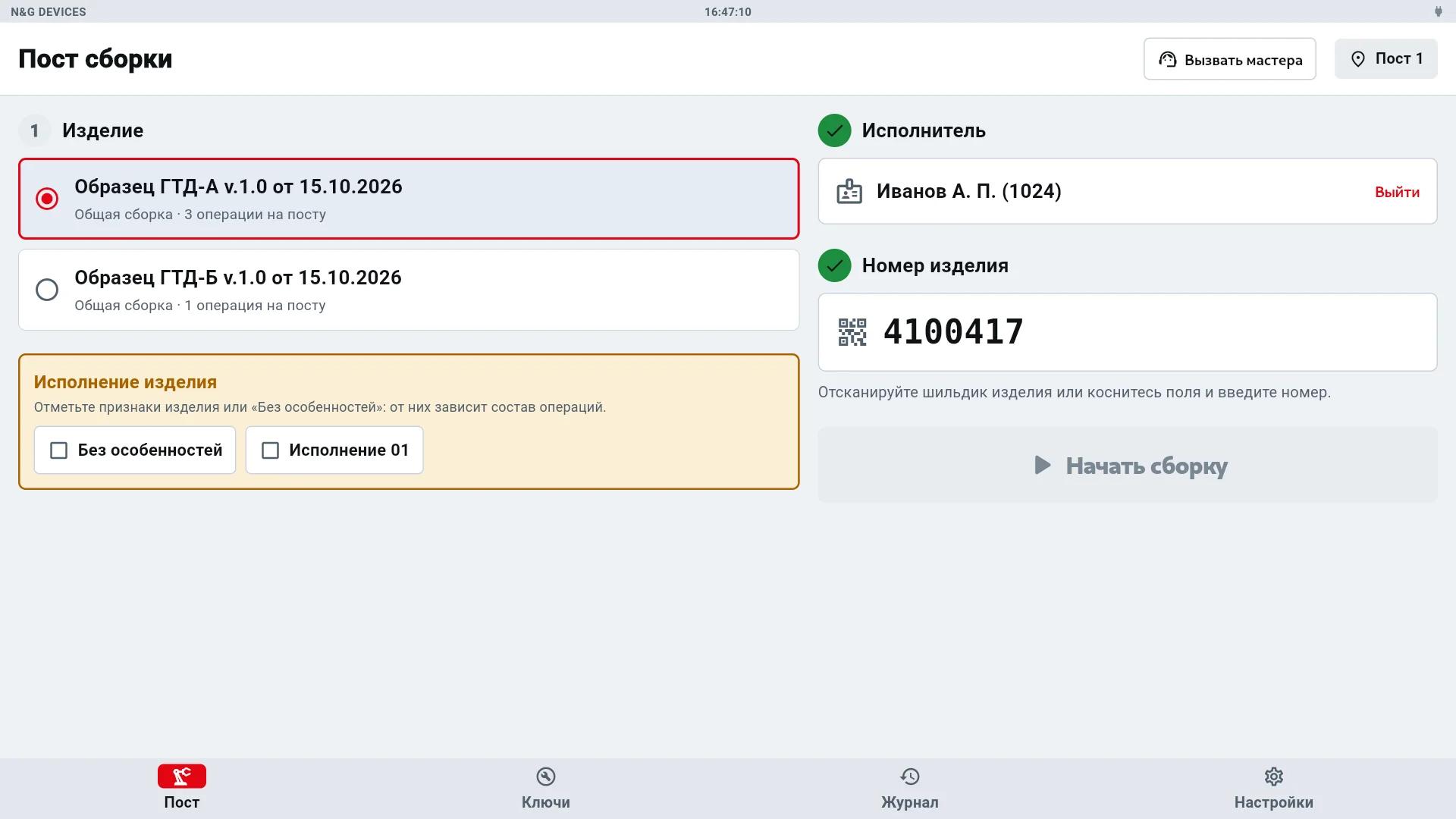The height and width of the screenshot is (819, 1456).
Task: Tap the QR code icon in number field
Action: pos(852,332)
